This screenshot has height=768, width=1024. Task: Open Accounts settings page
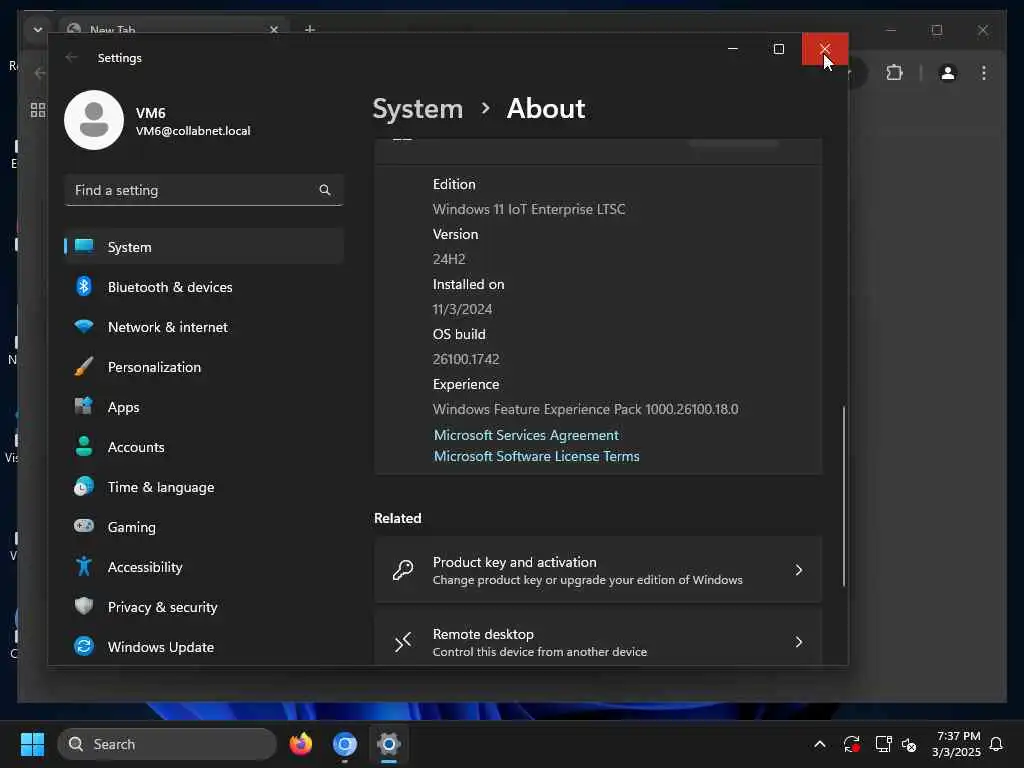204,447
